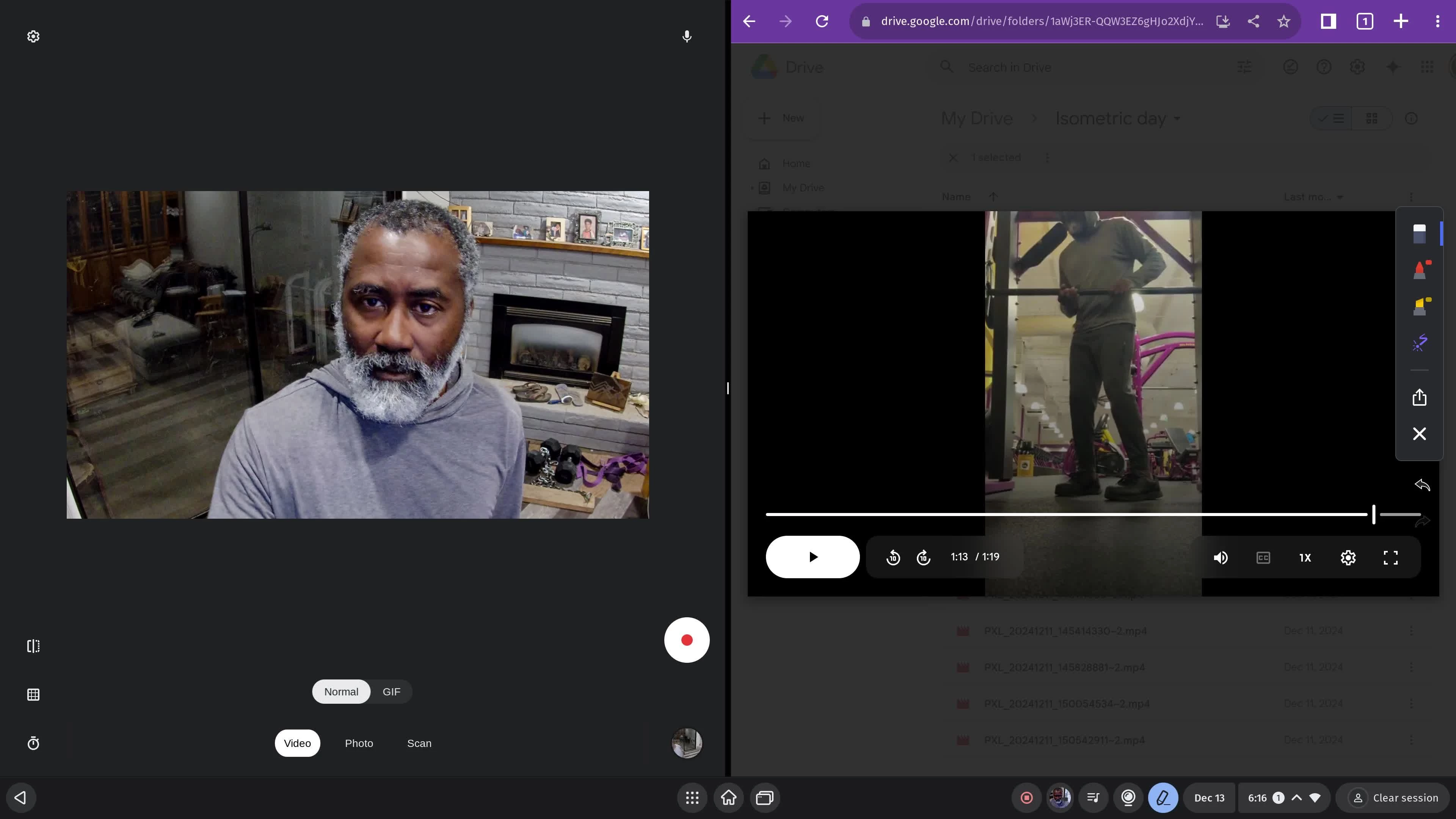Switch to the Scan tab

pos(419,743)
